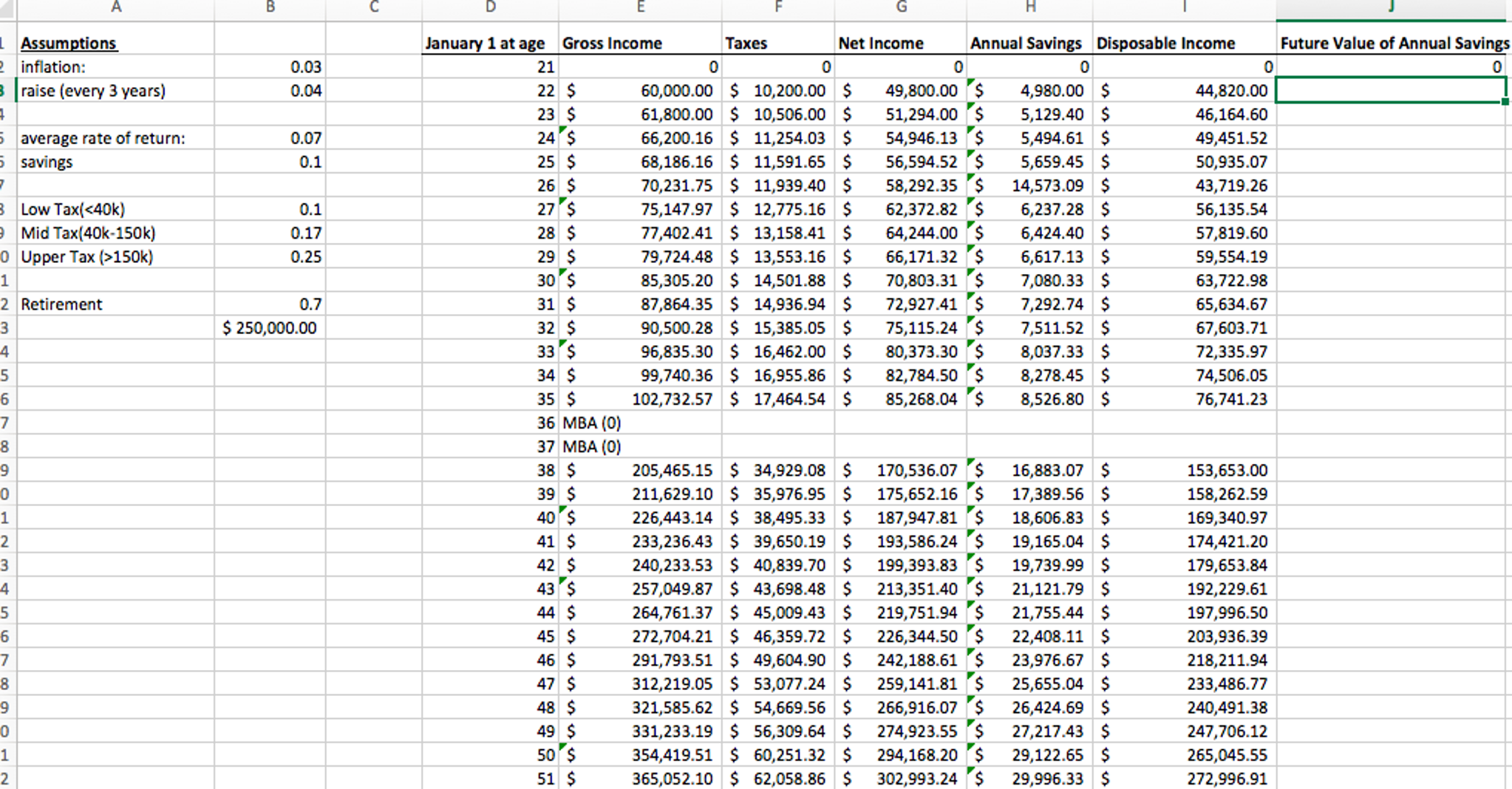Select net income cell 66,171.32
This screenshot has width=1512, height=789.
(900, 256)
